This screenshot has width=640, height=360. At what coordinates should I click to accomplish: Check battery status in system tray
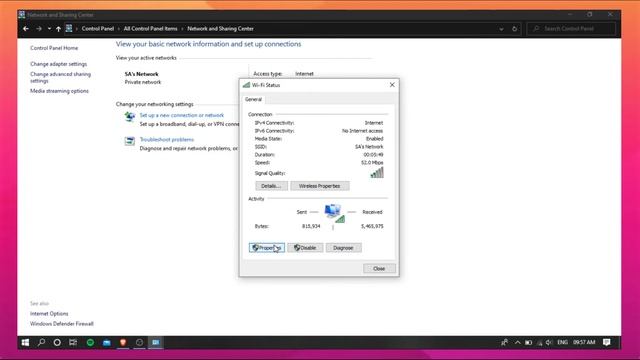pos(529,342)
